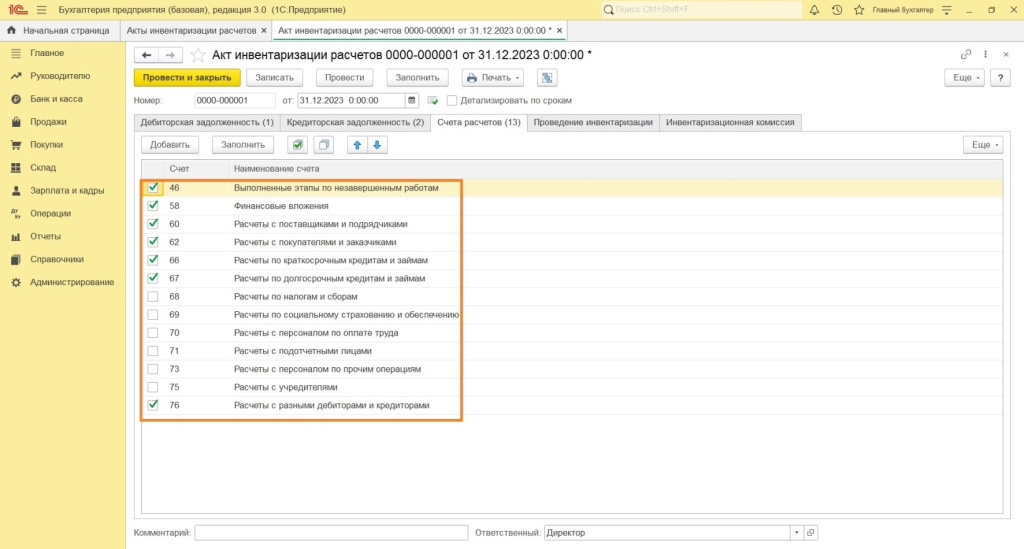Open the history clock icon

coord(836,10)
